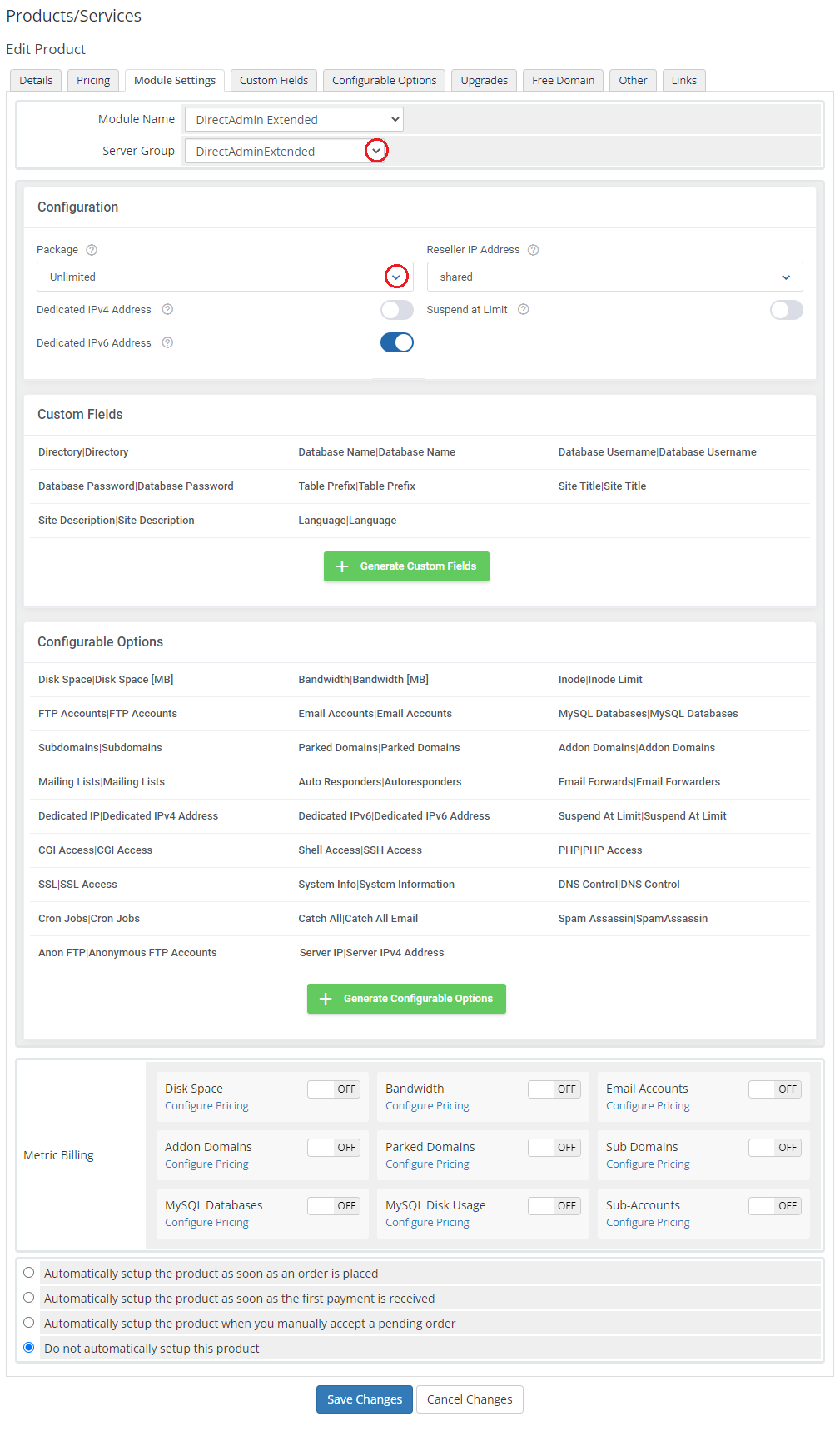Click the Dedicated IPv6 Address help icon
This screenshot has width=840, height=1431.
167,342
